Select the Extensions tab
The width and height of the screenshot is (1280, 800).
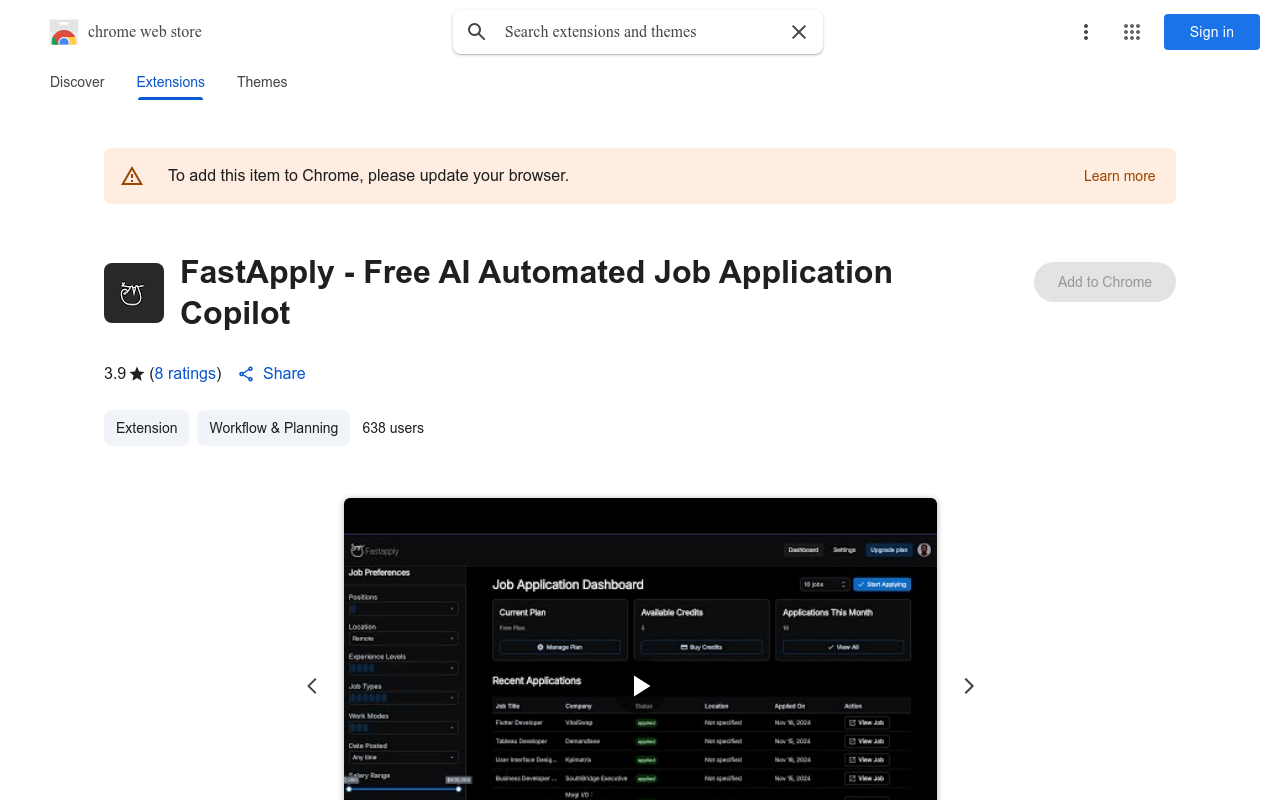point(171,82)
